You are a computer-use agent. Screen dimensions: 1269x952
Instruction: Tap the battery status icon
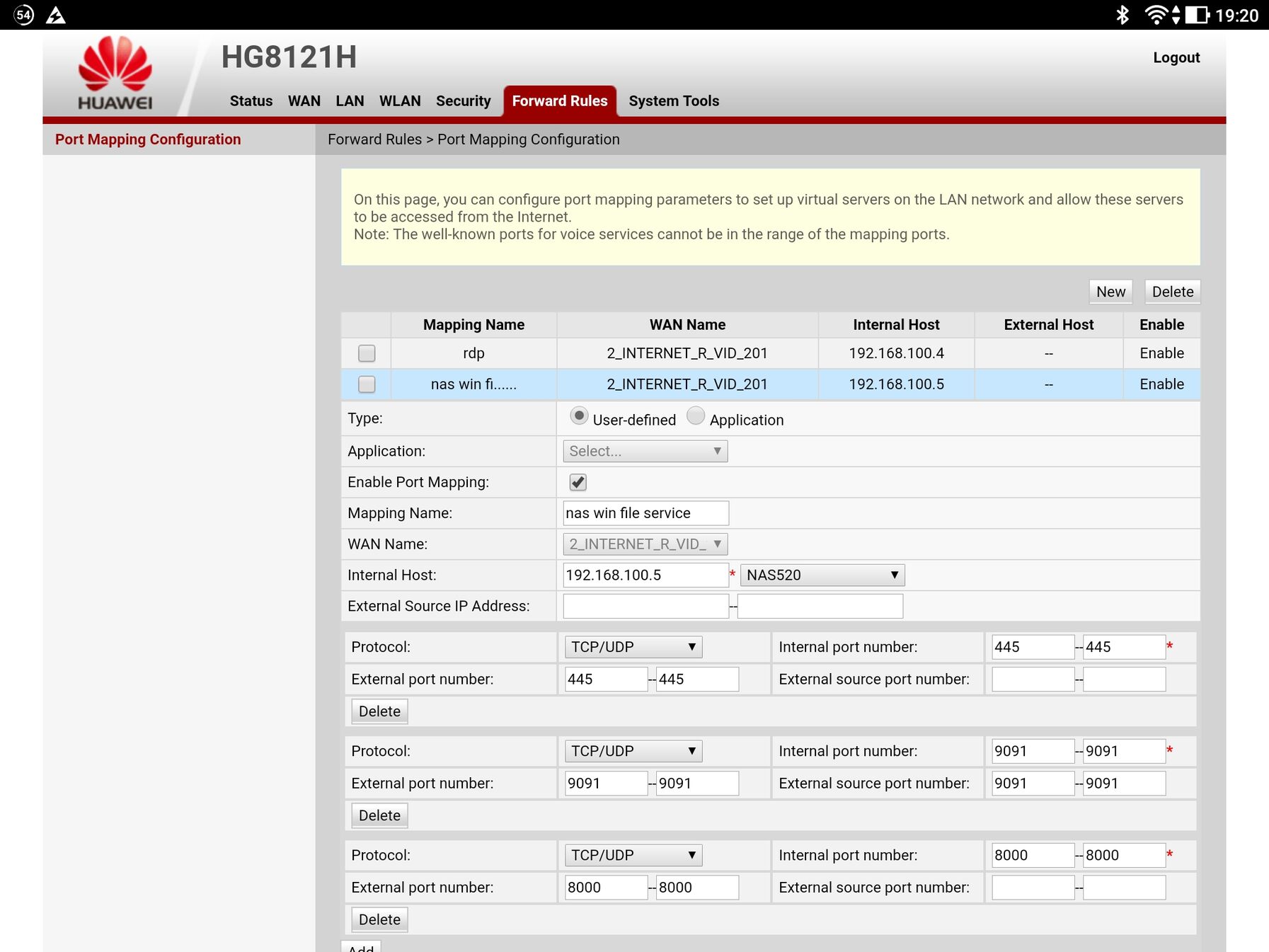[x=1198, y=15]
